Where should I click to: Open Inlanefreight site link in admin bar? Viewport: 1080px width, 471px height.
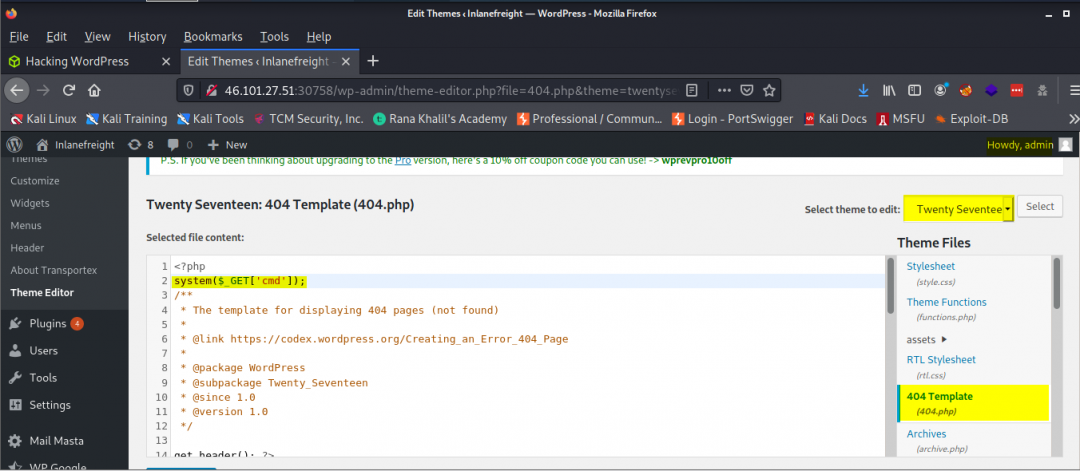click(76, 145)
